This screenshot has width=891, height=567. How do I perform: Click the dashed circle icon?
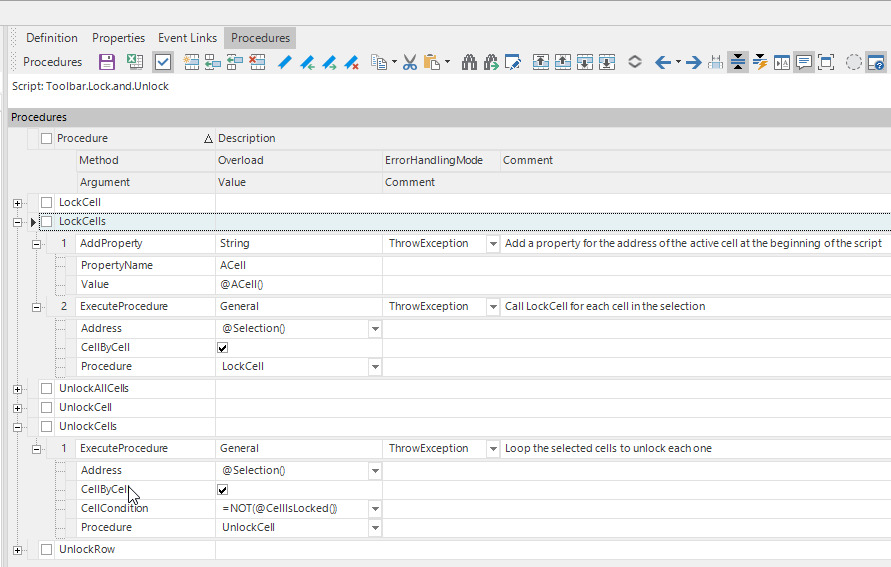853,62
